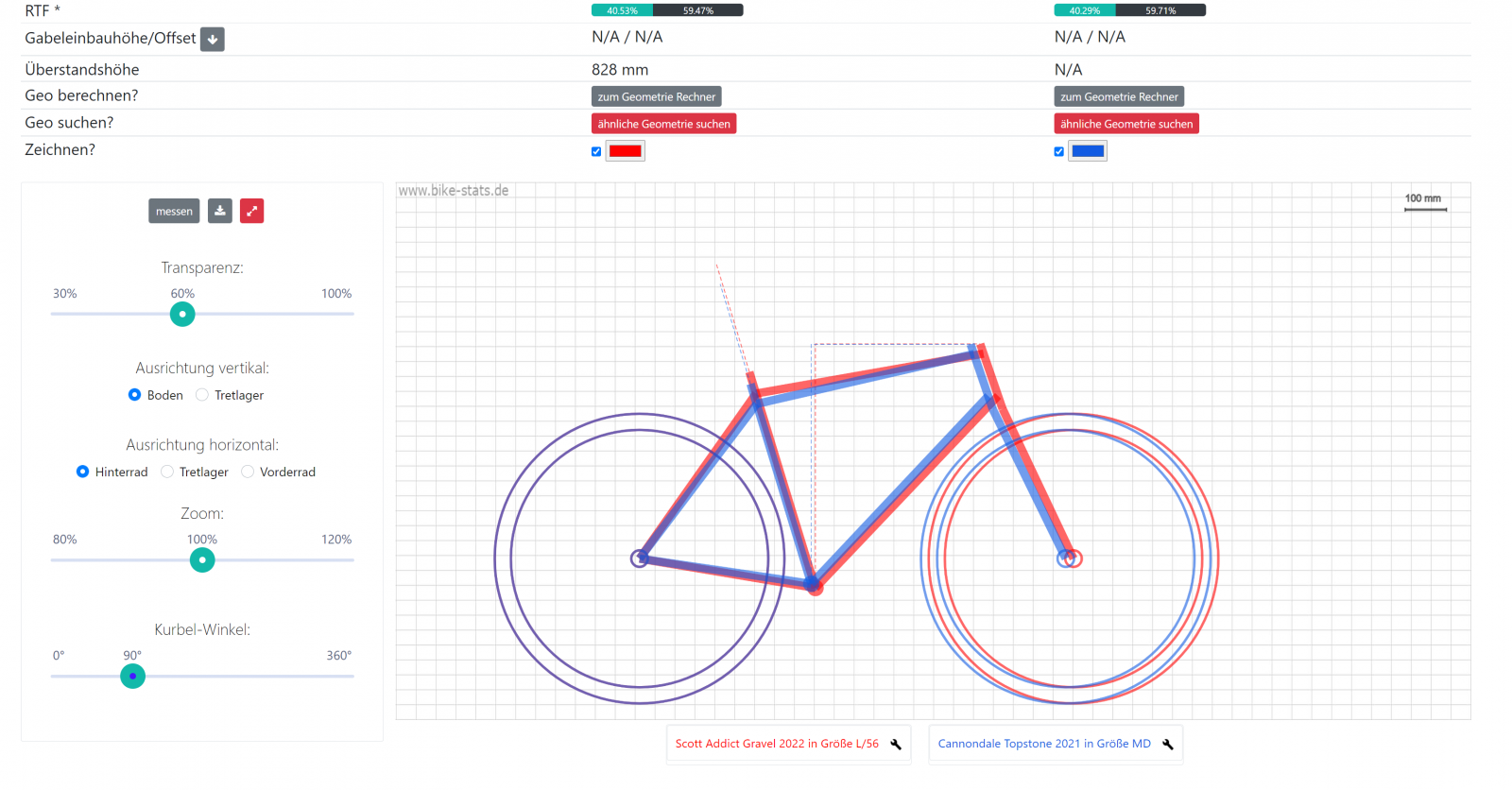The image size is (1512, 790).
Task: Select Hinterrad horizontal alignment
Action: click(83, 472)
